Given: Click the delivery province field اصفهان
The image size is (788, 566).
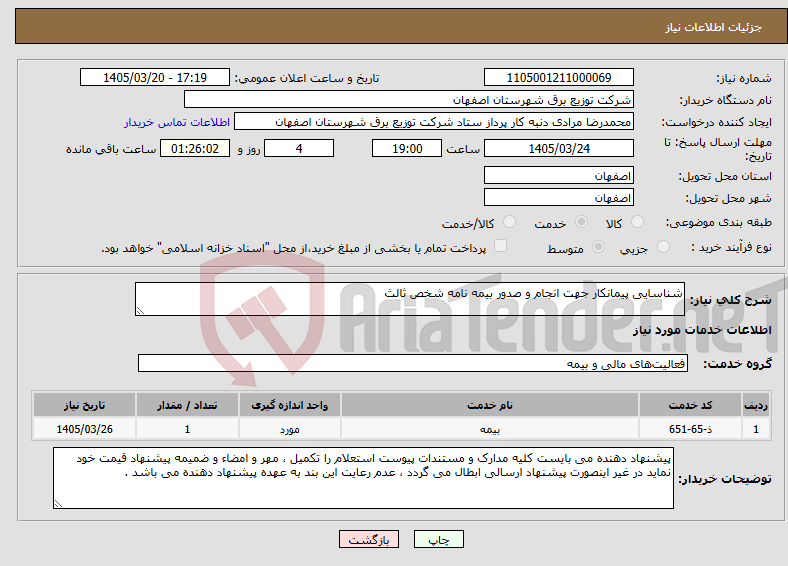Looking at the screenshot, I should coord(558,175).
